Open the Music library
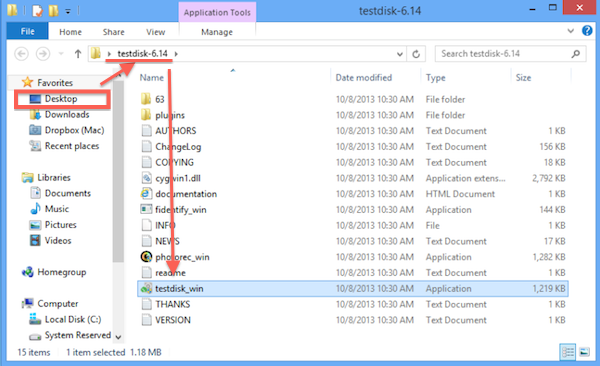This screenshot has height=366, width=600. pyautogui.click(x=57, y=209)
